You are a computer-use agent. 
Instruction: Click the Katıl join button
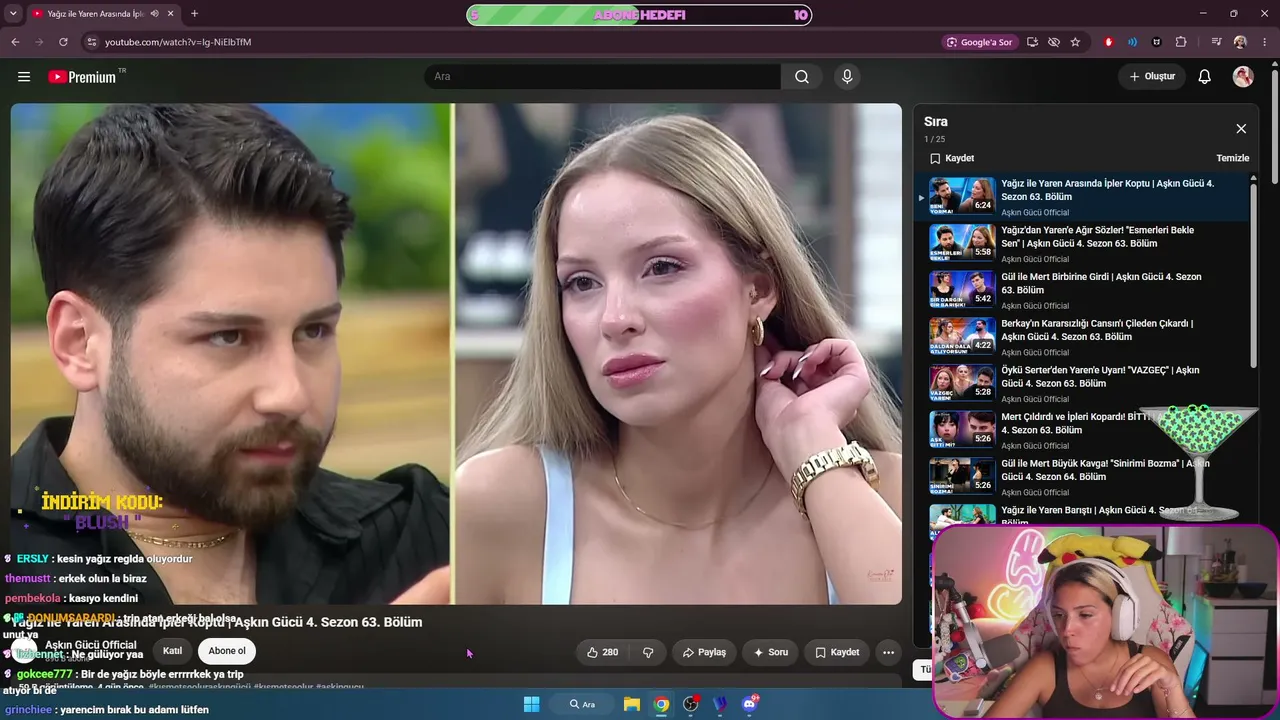coord(172,651)
